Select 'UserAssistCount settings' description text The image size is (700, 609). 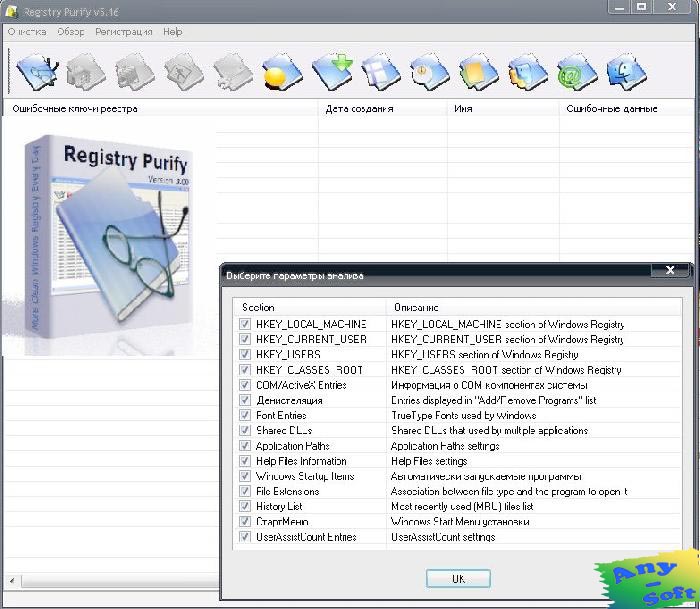[x=443, y=537]
